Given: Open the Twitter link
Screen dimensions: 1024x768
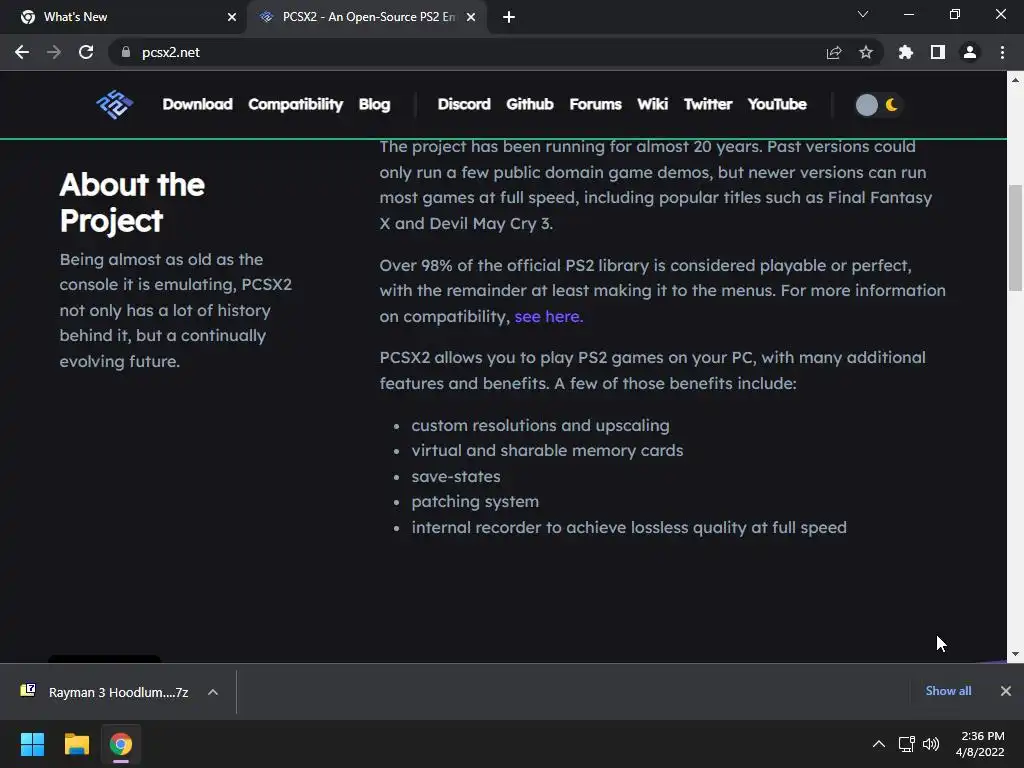Looking at the screenshot, I should pos(708,104).
